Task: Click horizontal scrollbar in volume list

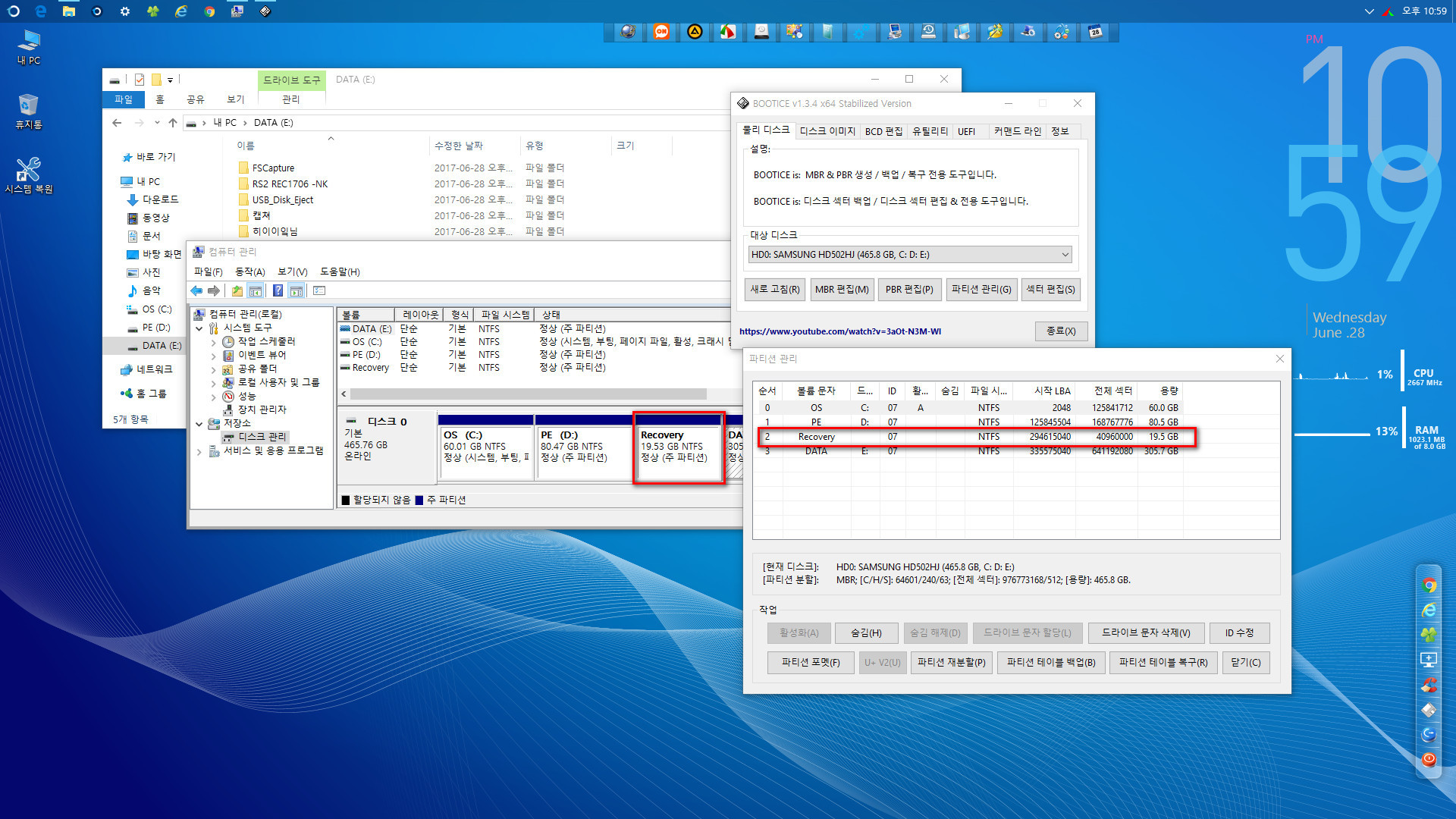Action: 528,394
